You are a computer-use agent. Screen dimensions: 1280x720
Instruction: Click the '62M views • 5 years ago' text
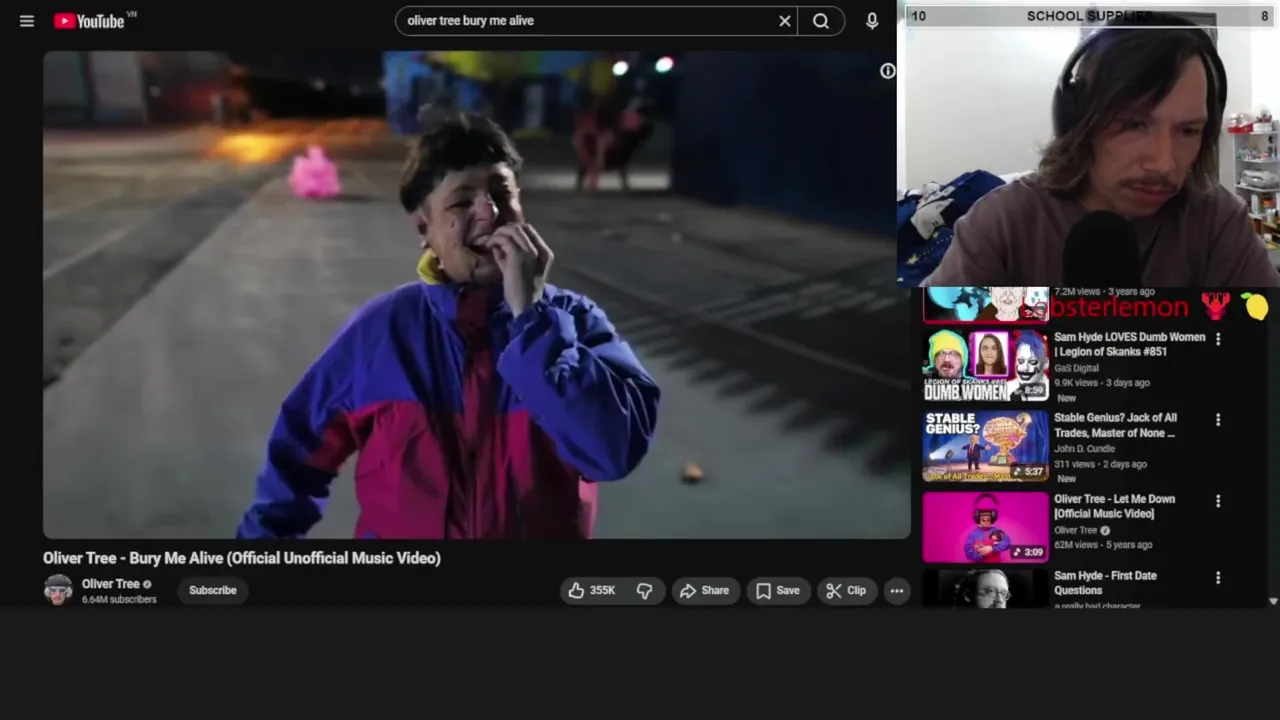(x=1103, y=545)
